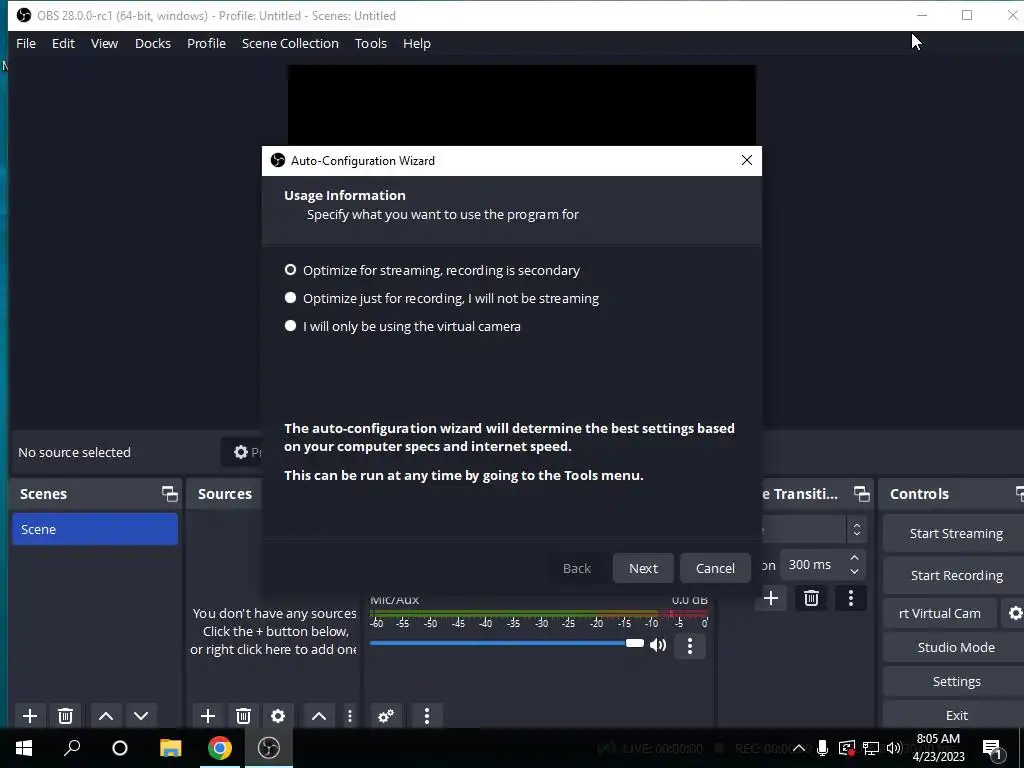Remove selected source with trash icon

click(244, 716)
